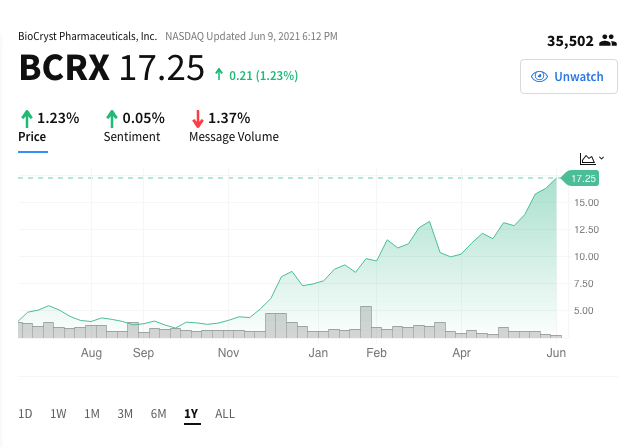Open the chart type area icon
This screenshot has width=634, height=447.
(587, 158)
